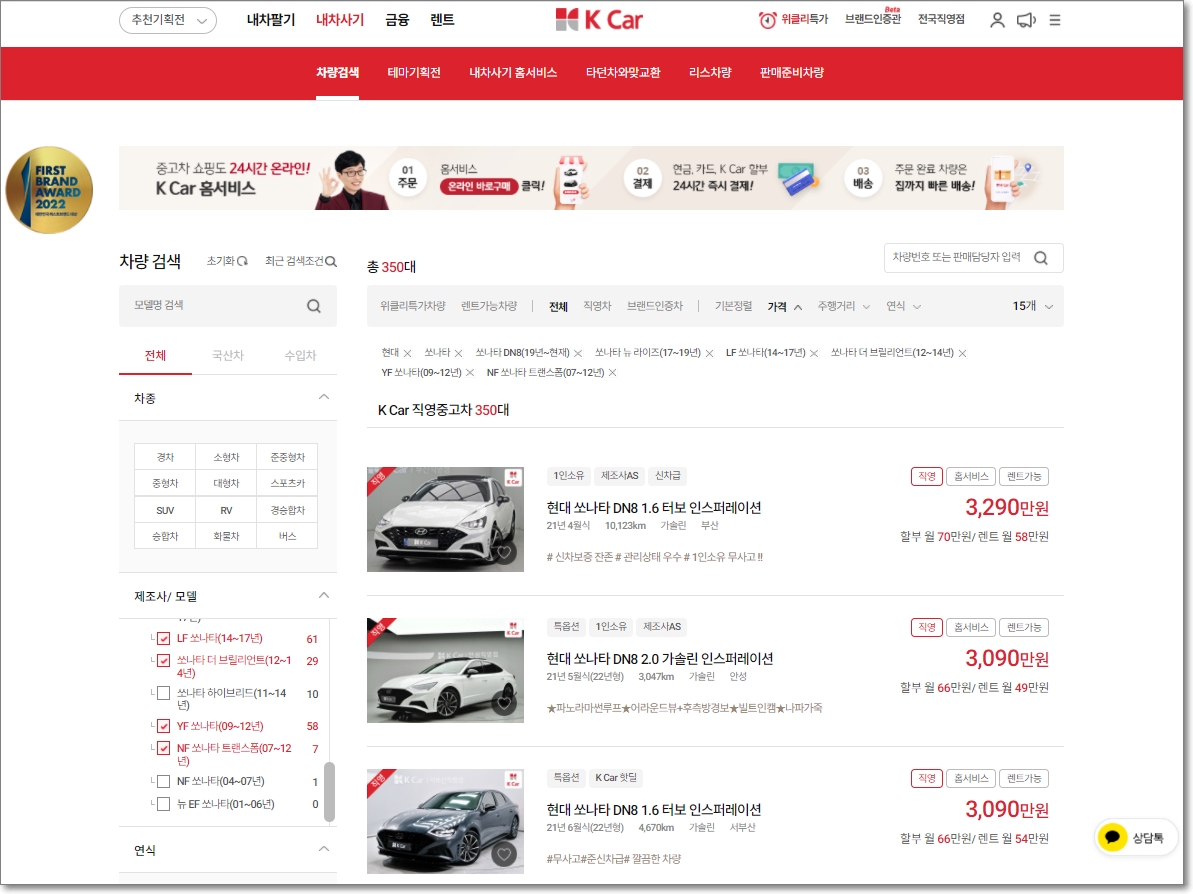Sort by 가격 ascending

[x=784, y=307]
